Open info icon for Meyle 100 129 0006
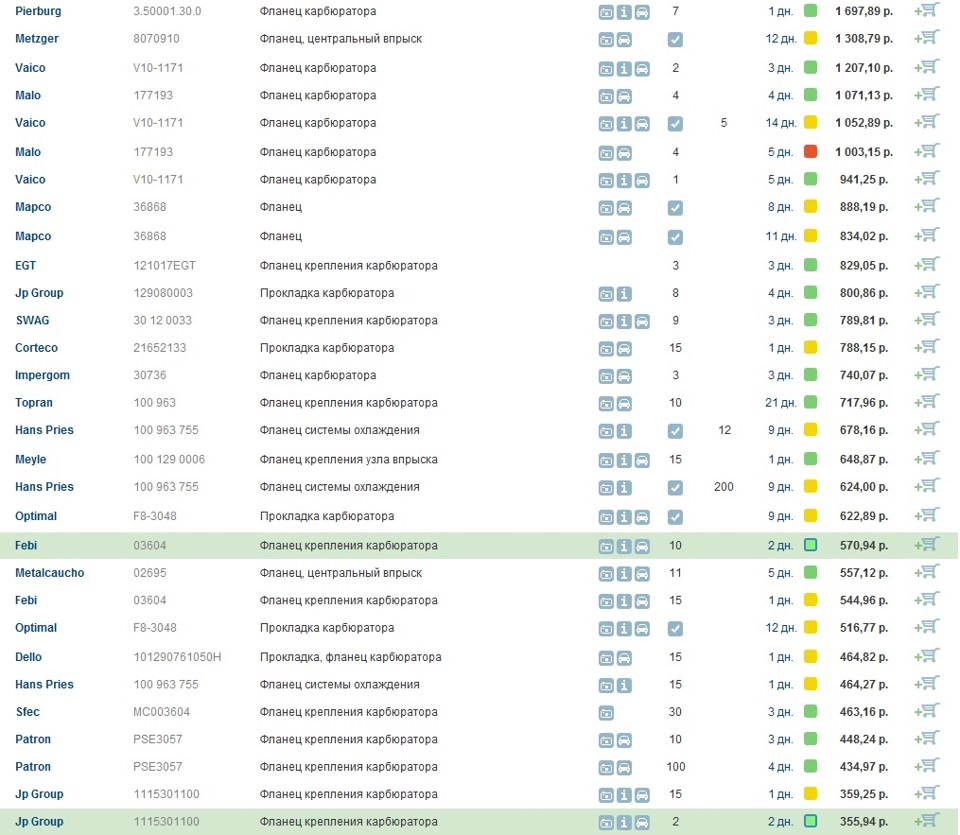Image resolution: width=960 pixels, height=835 pixels. 624,460
